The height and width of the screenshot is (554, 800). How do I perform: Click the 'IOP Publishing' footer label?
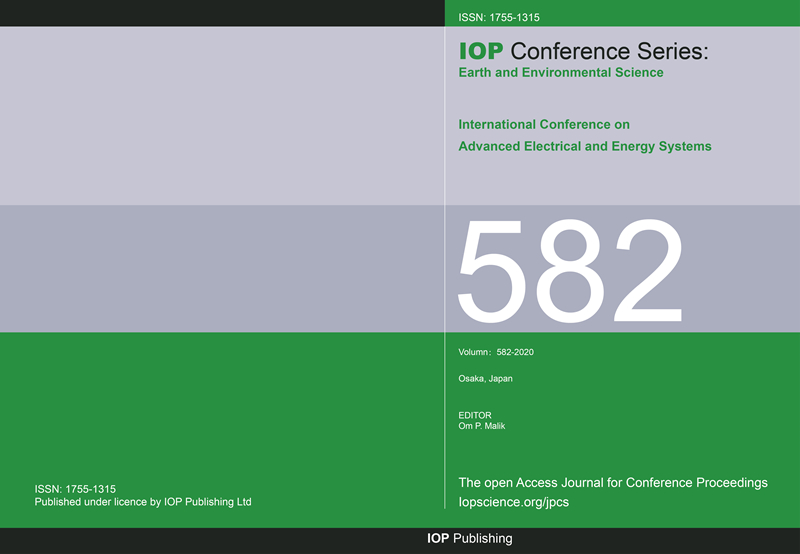pos(469,539)
